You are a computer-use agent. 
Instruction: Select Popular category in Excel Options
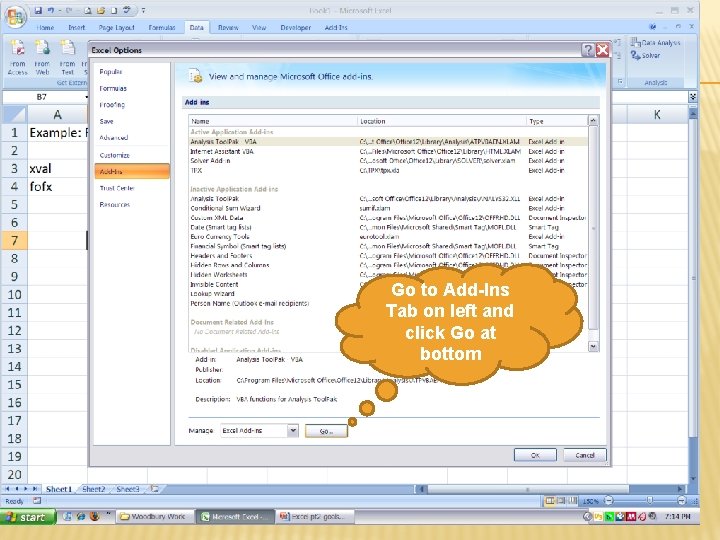pyautogui.click(x=131, y=72)
